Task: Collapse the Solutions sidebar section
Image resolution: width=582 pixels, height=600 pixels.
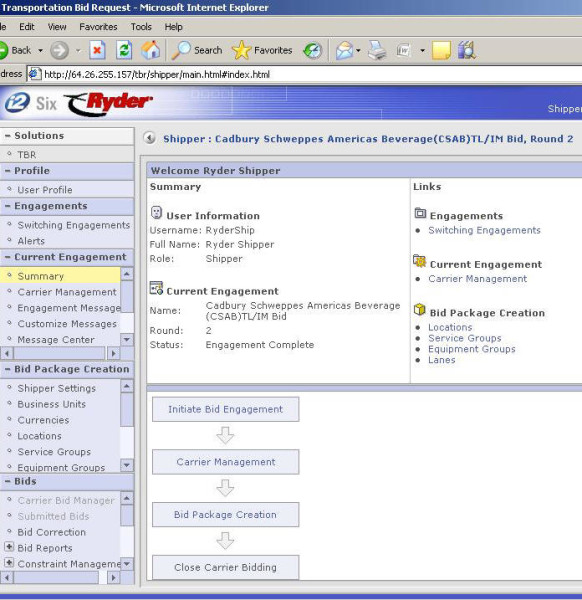Action: pos(8,136)
